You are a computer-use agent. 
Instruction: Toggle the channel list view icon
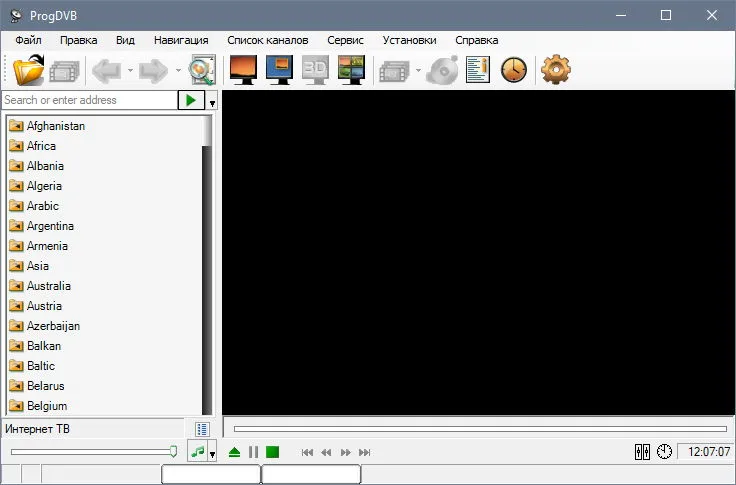coord(202,429)
